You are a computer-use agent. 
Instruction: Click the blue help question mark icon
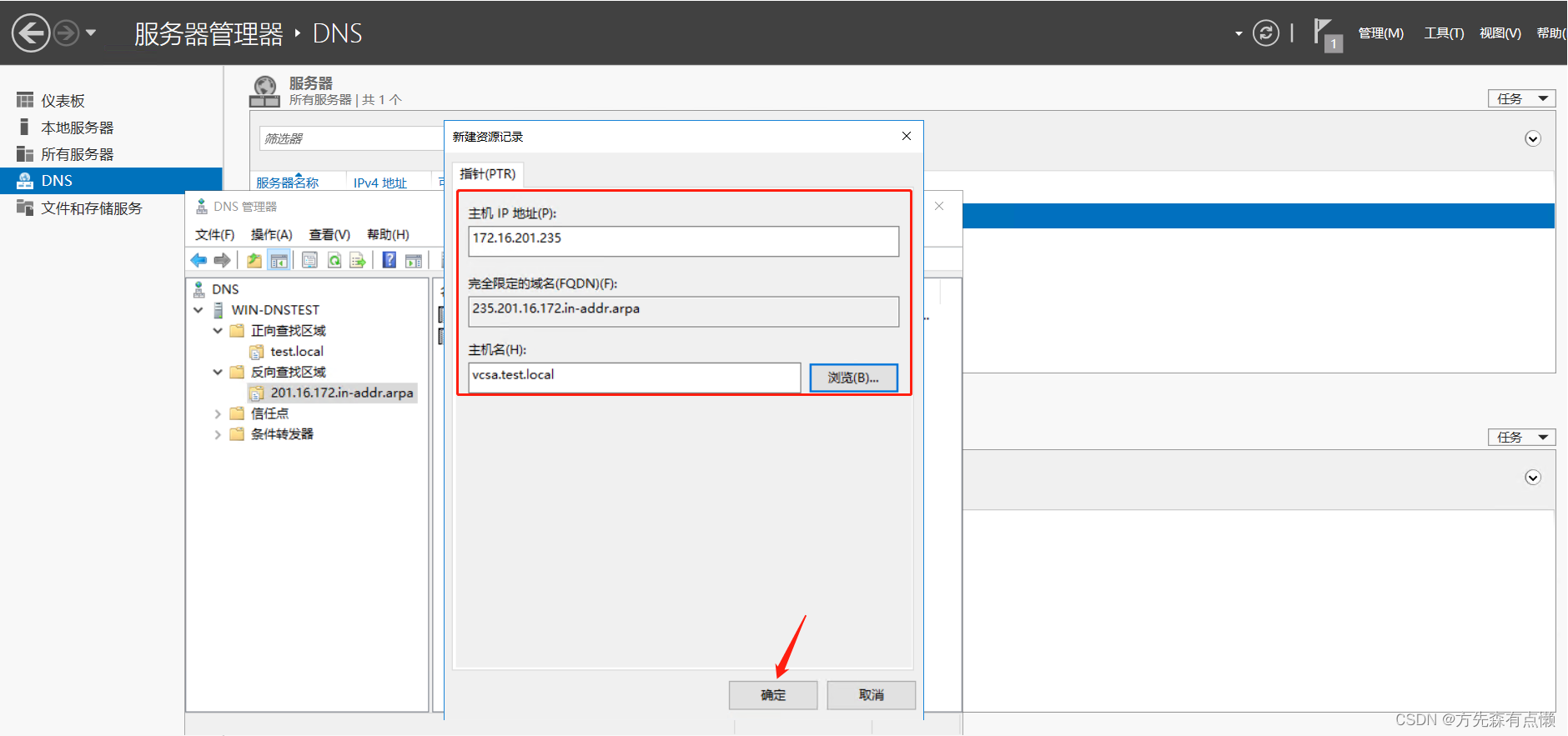[x=389, y=260]
